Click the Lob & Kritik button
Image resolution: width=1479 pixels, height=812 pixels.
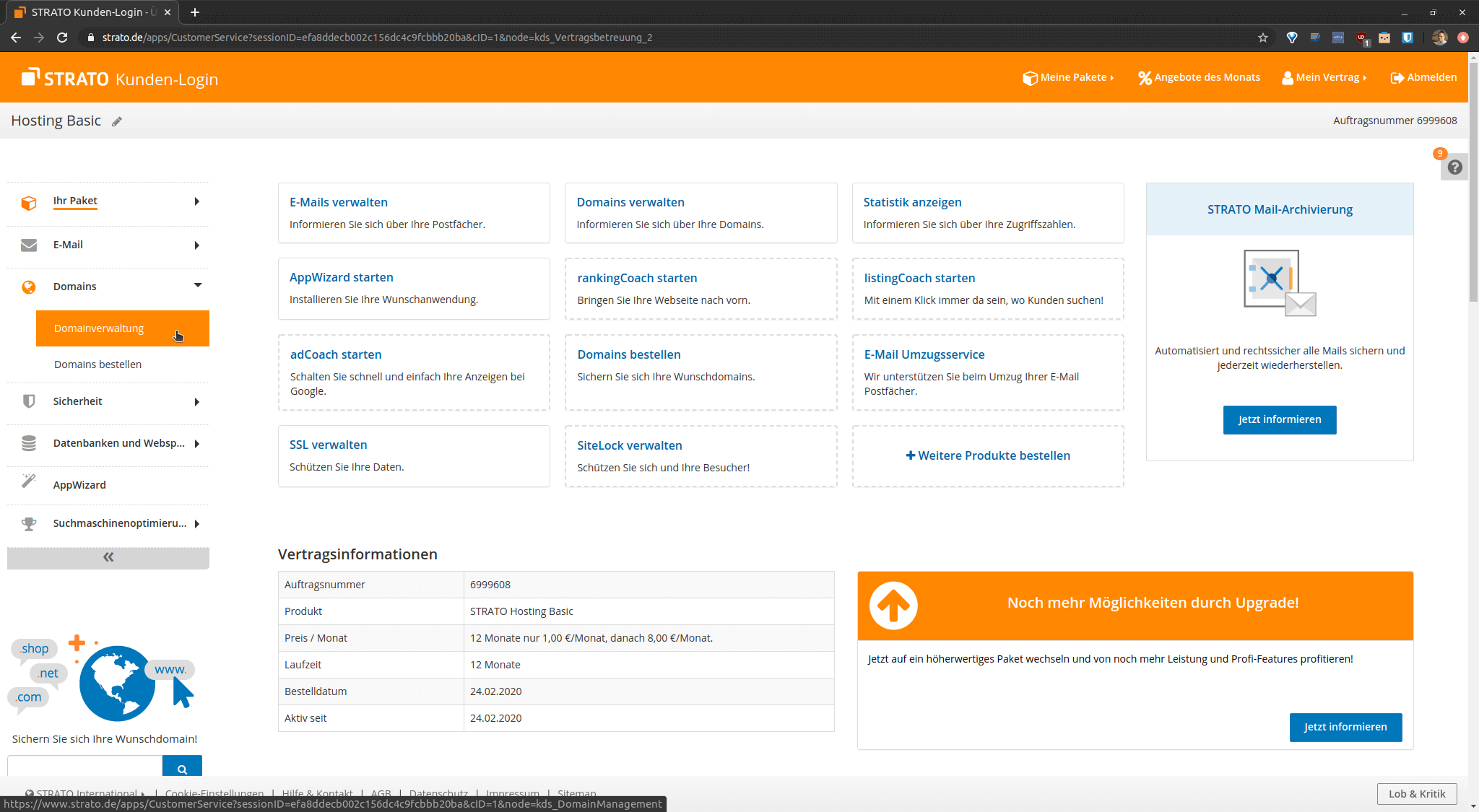1417,794
